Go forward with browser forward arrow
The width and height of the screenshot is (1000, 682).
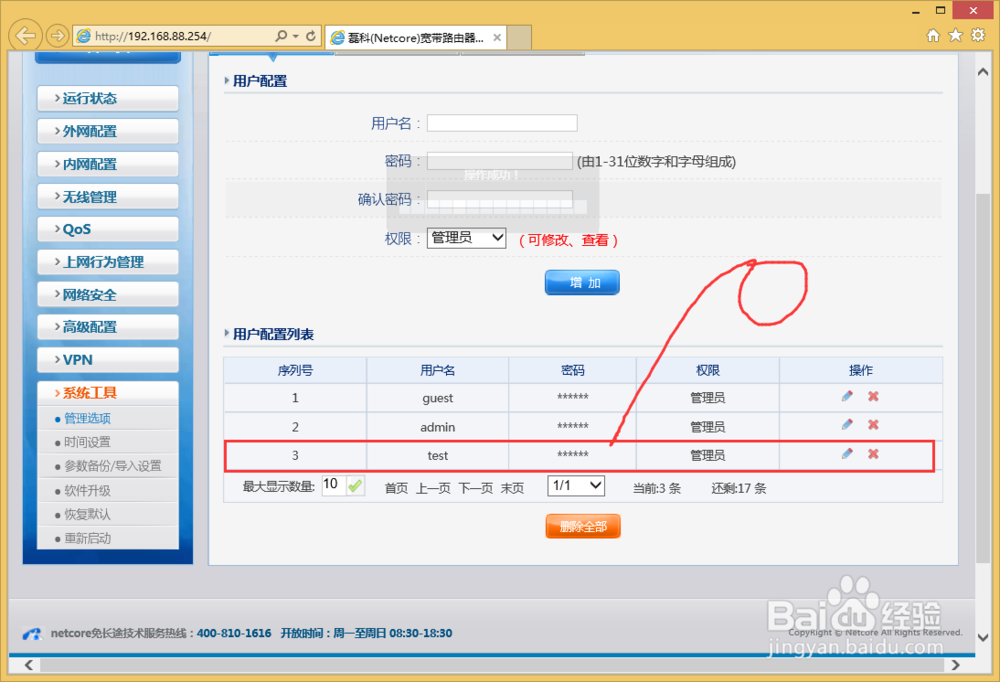pos(57,36)
